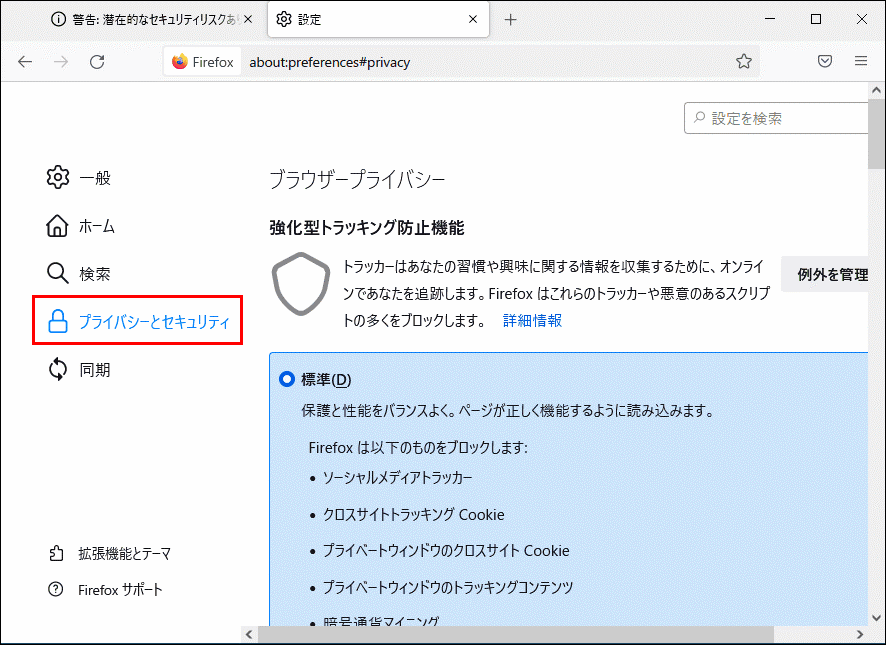Click the lock icon for privacy section
Image resolution: width=886 pixels, height=645 pixels.
click(x=58, y=321)
